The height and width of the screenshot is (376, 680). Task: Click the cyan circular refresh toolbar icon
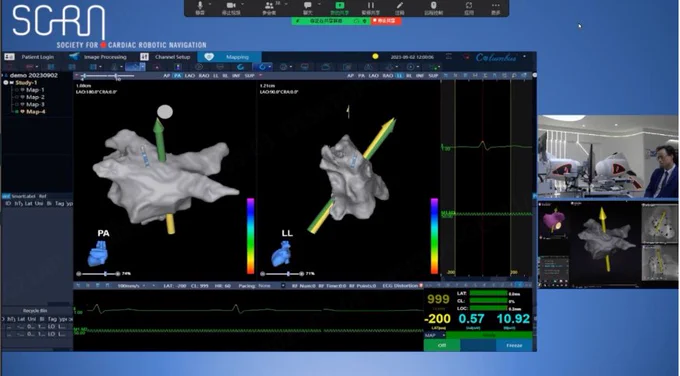coord(240,67)
